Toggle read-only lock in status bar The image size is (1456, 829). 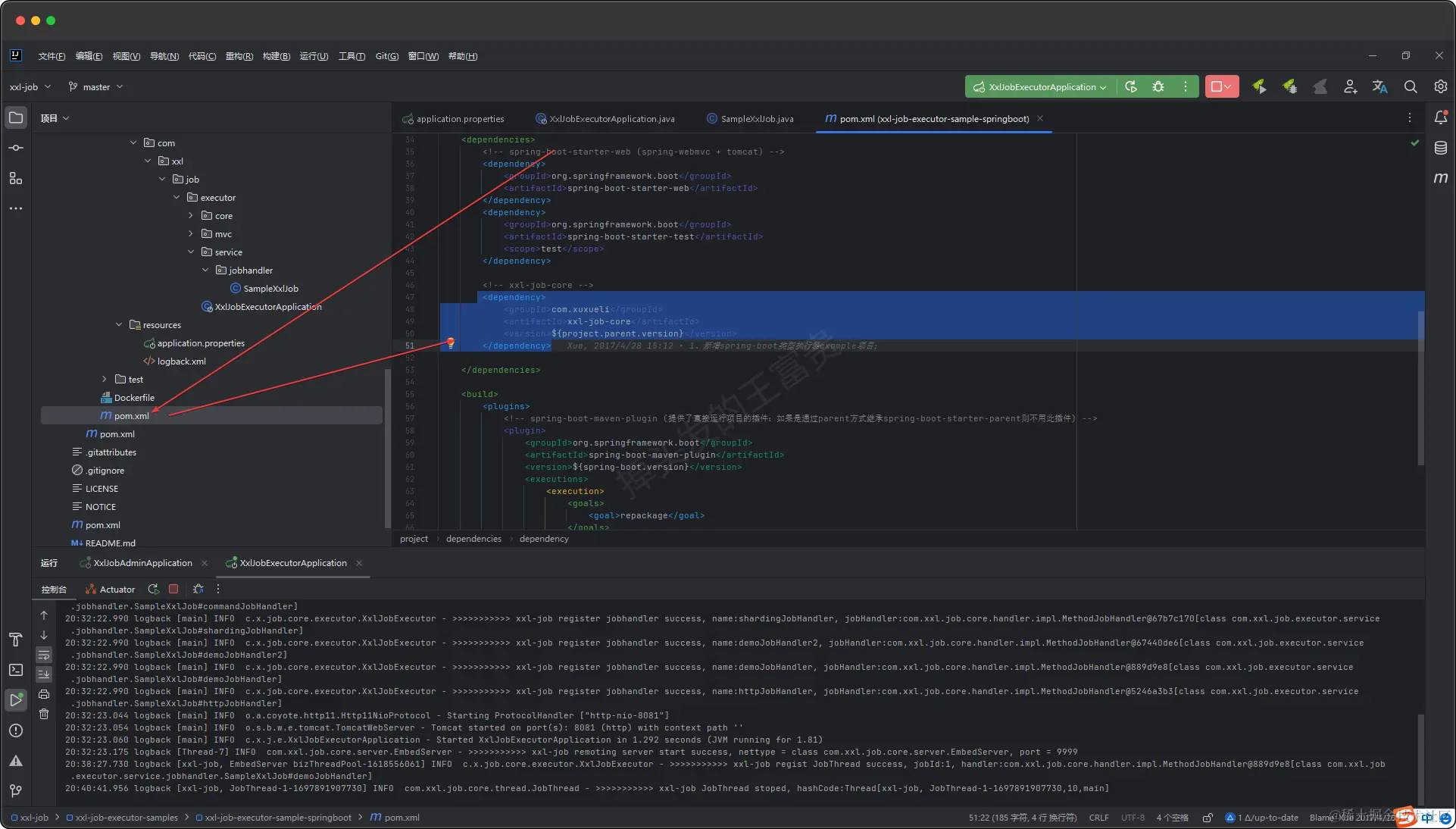tap(1208, 818)
